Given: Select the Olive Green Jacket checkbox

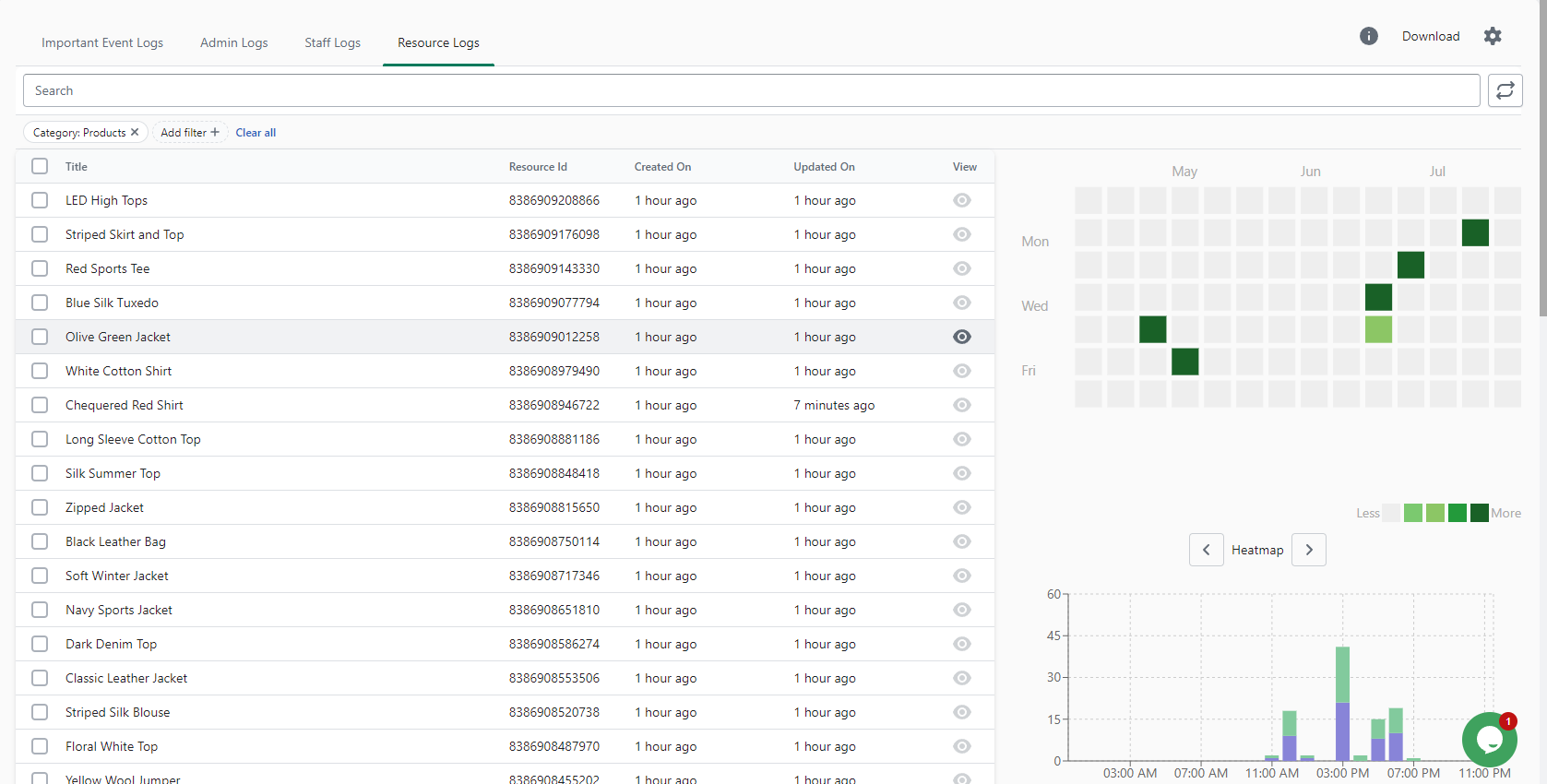Looking at the screenshot, I should click(x=40, y=337).
